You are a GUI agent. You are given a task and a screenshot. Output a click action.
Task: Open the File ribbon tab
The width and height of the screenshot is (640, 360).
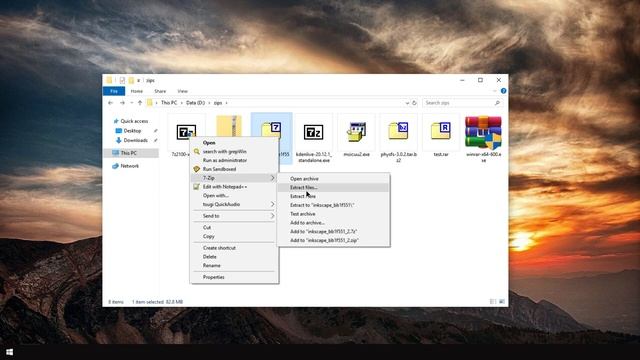[x=114, y=91]
